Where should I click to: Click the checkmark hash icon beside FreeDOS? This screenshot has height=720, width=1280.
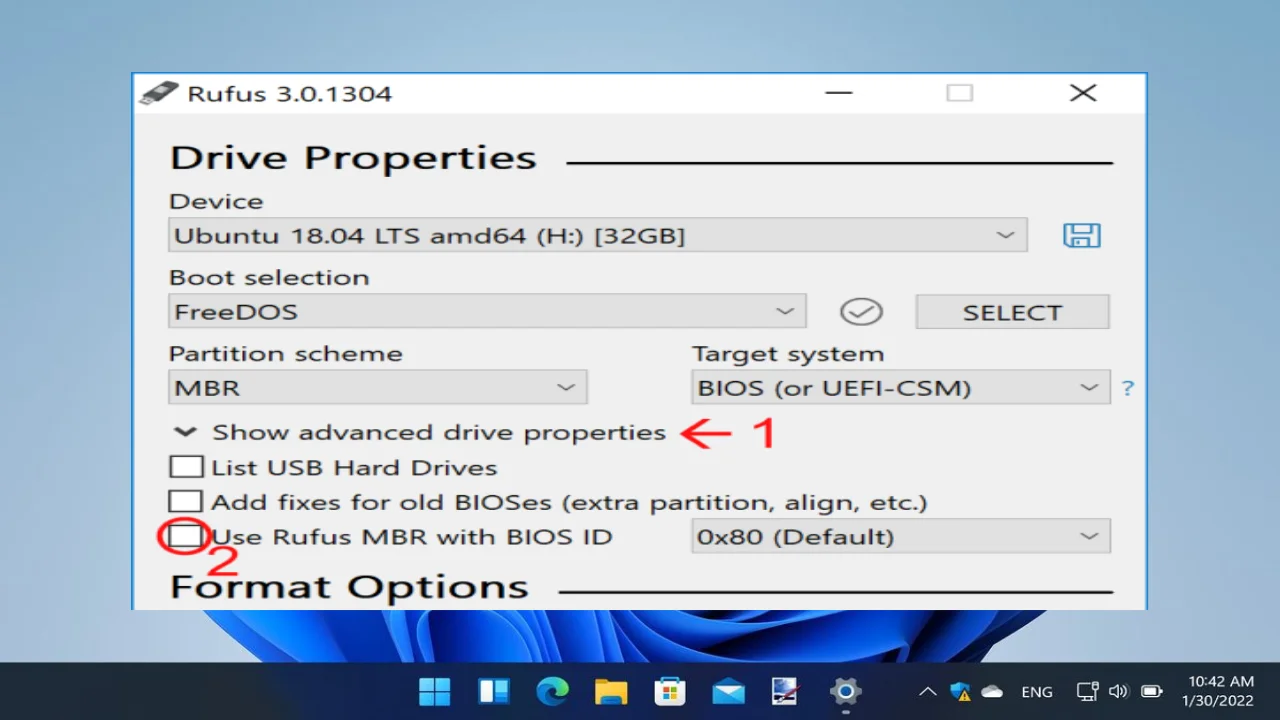click(x=861, y=312)
